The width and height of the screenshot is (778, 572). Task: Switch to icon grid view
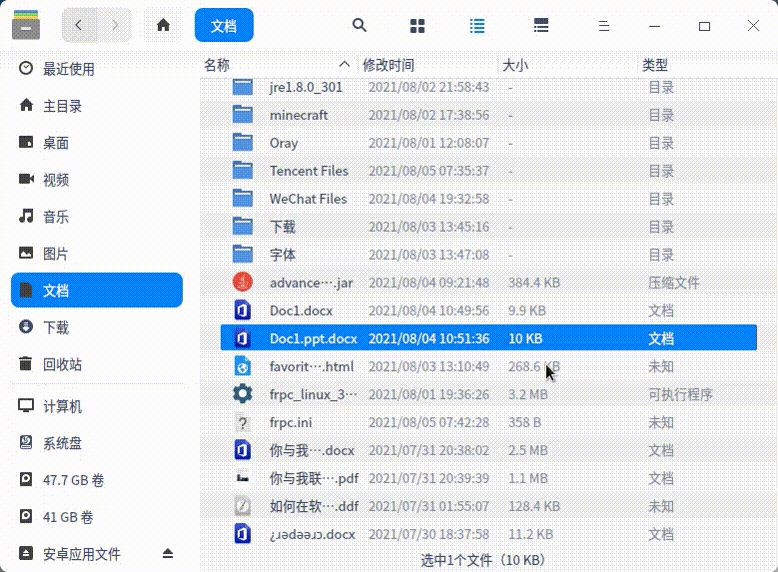pos(418,25)
